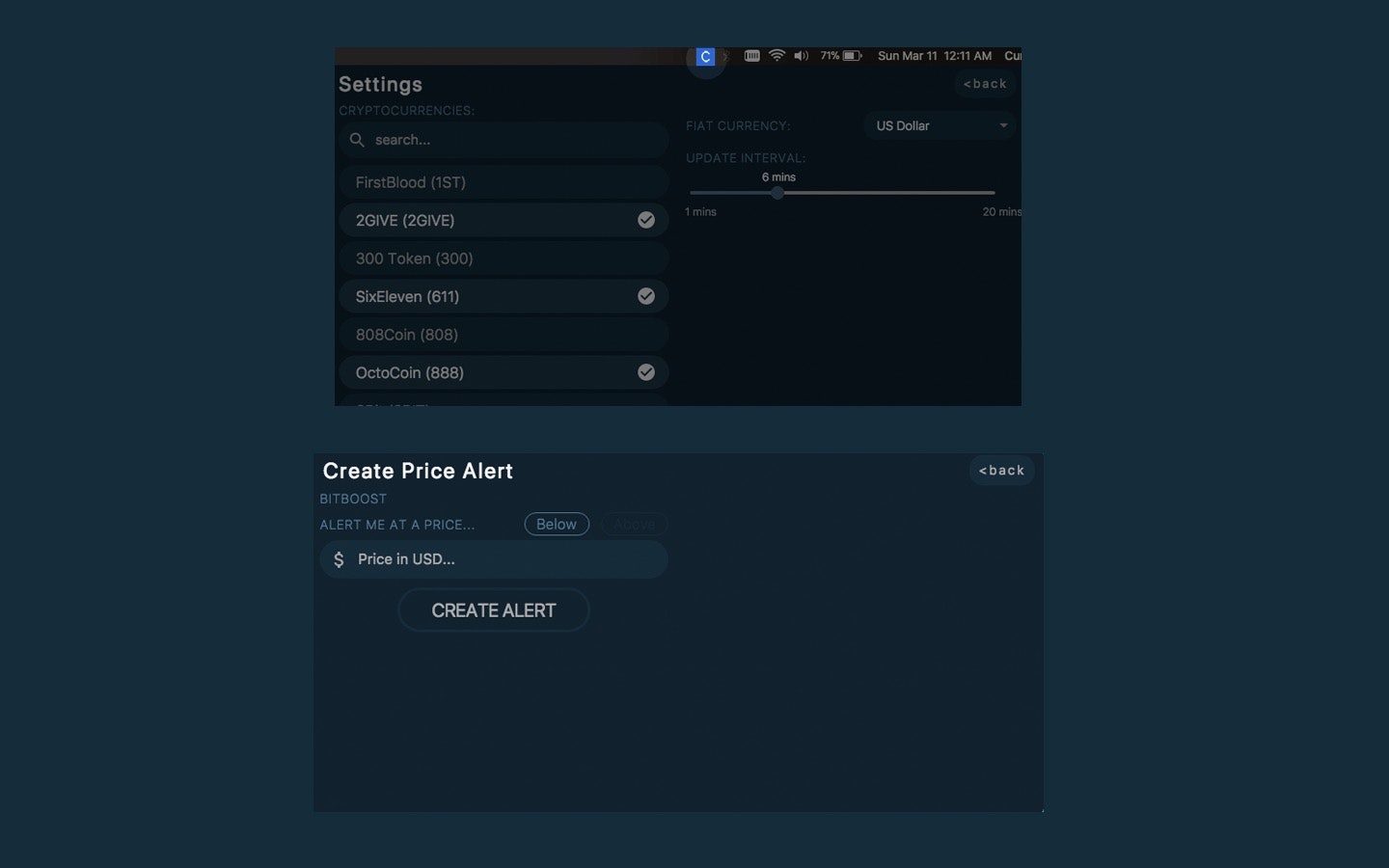The width and height of the screenshot is (1389, 868).
Task: Deselect the 2GIVE (2GIVE) cryptocurrency checkmark
Action: [x=646, y=220]
